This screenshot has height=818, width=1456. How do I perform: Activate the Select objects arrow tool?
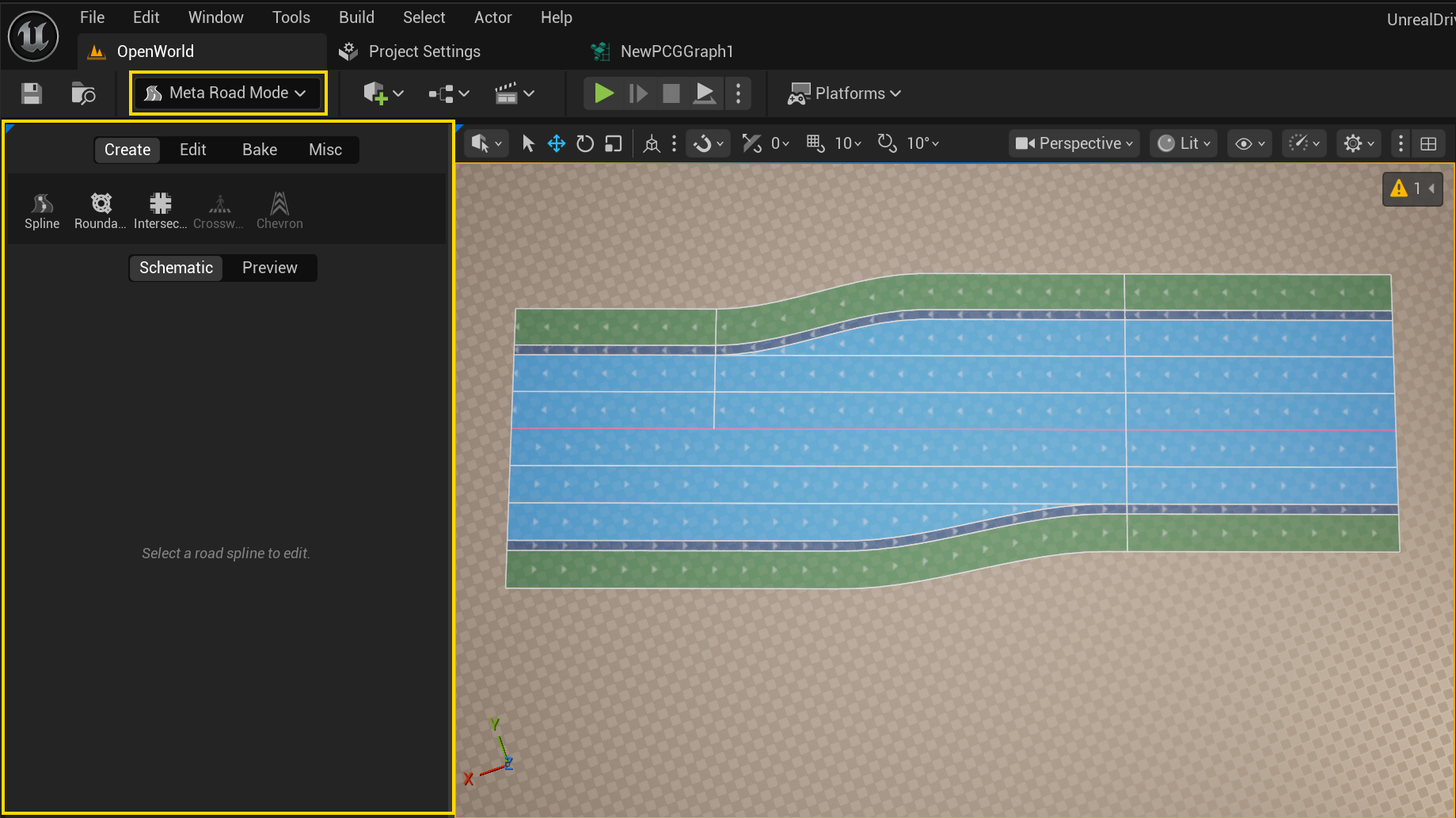tap(528, 143)
